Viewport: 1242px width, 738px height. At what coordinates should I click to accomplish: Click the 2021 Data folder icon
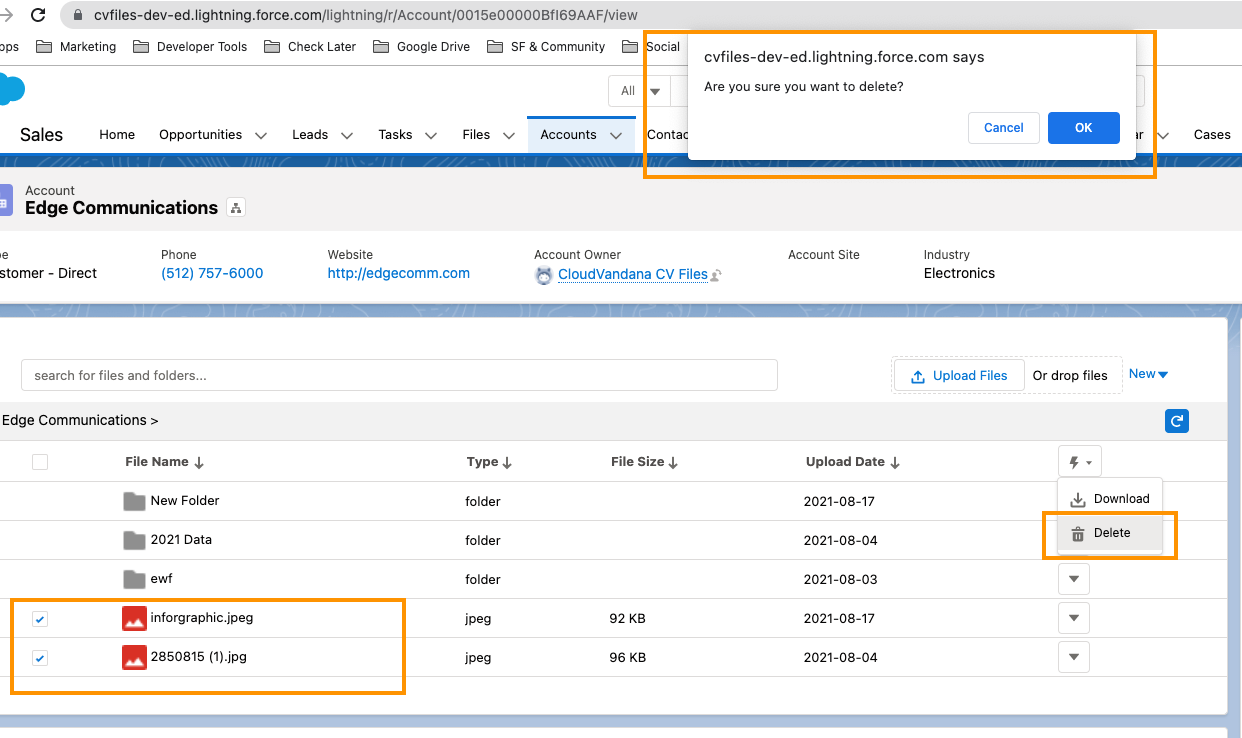pos(134,540)
